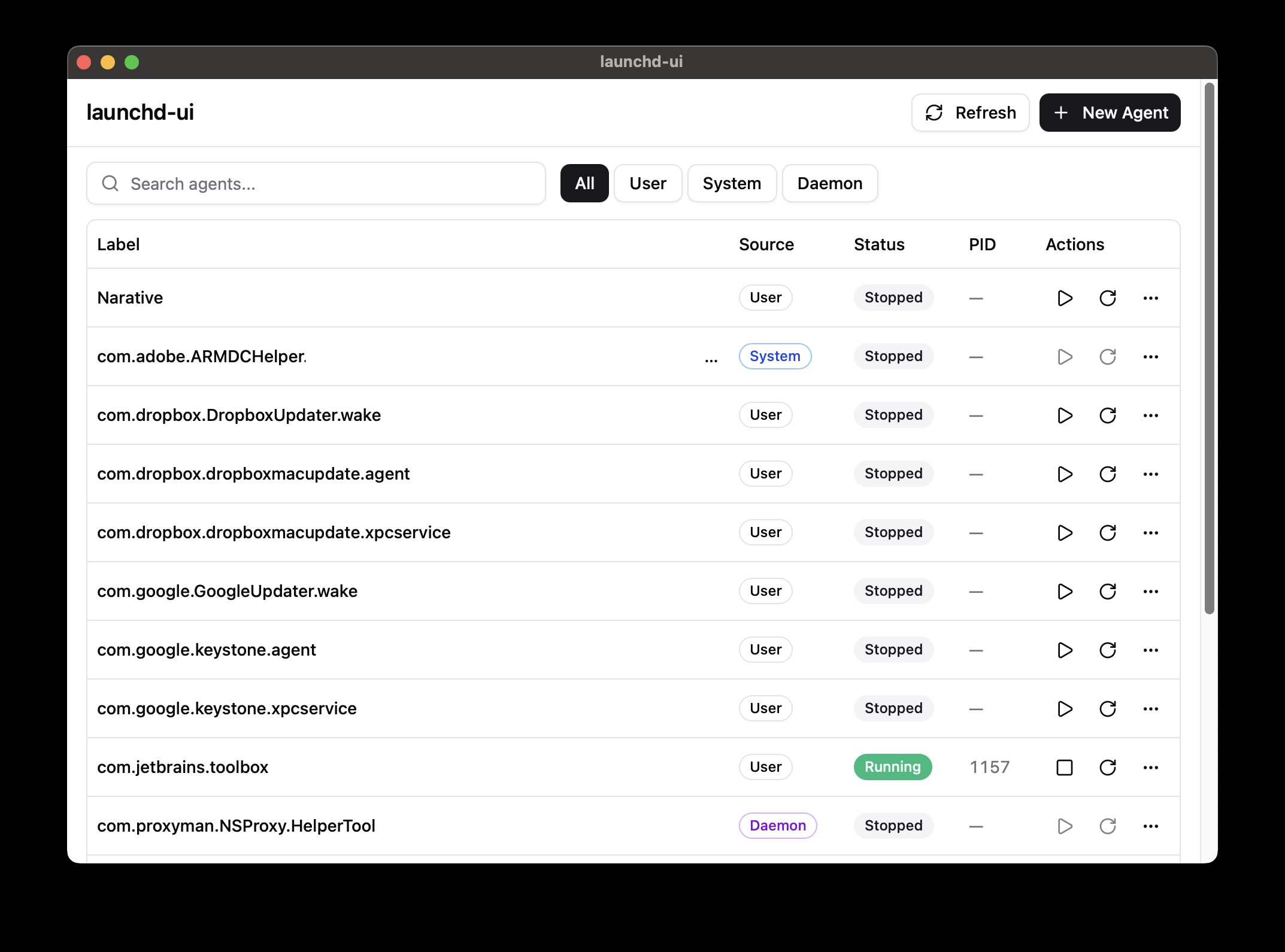1285x952 pixels.
Task: Restart the com.google.GoogleUpdater.wake agent
Action: tap(1107, 591)
